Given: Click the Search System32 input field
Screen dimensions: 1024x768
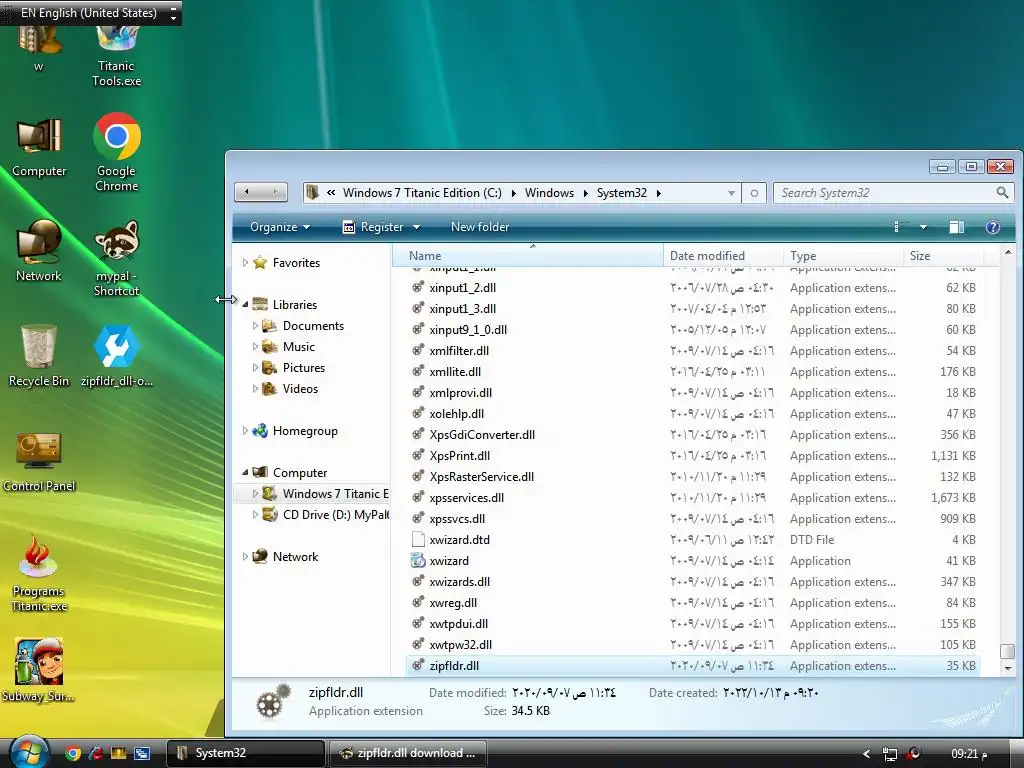Looking at the screenshot, I should click(x=885, y=193).
